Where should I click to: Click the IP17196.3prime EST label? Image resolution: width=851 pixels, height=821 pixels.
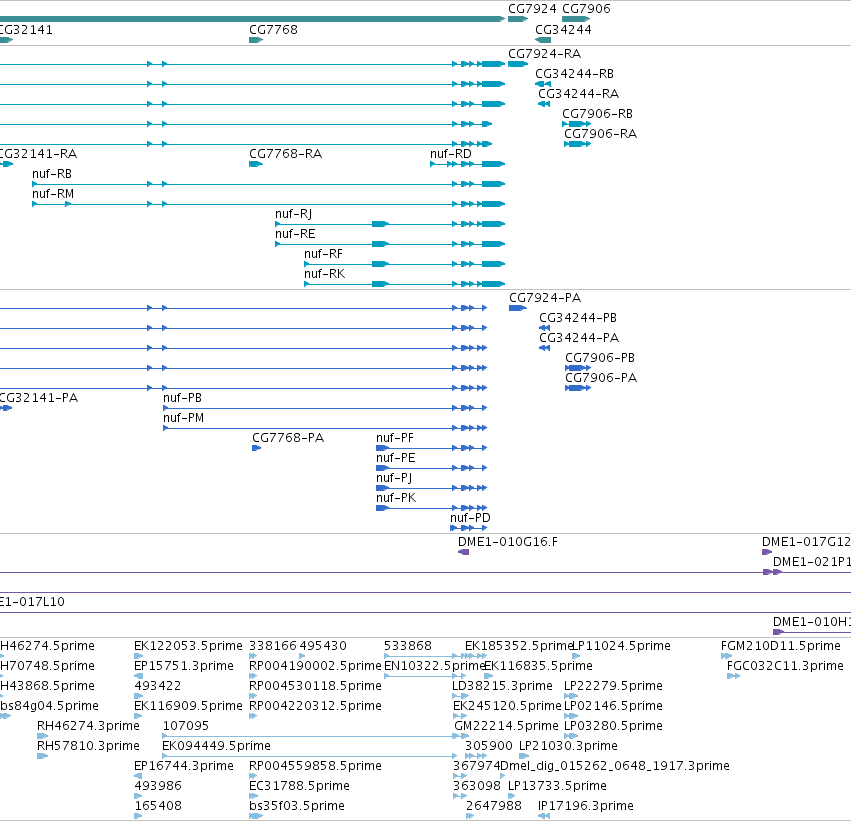coord(585,806)
